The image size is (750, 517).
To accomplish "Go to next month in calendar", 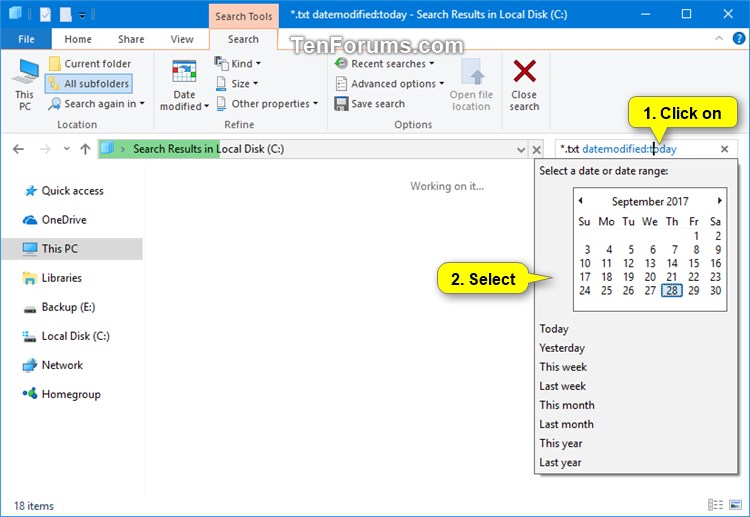I will tap(719, 200).
